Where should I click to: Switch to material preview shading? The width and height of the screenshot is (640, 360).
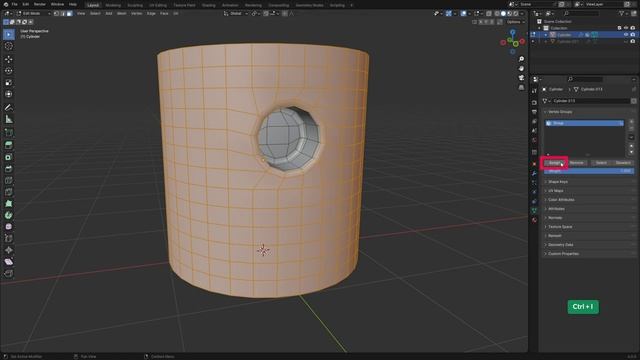pyautogui.click(x=509, y=13)
